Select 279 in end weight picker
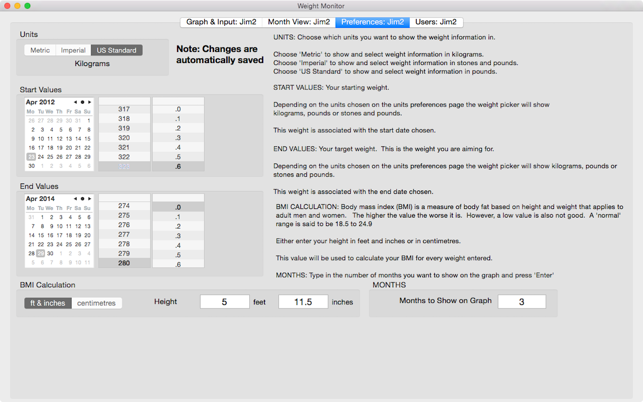This screenshot has width=643, height=402. tap(124, 254)
